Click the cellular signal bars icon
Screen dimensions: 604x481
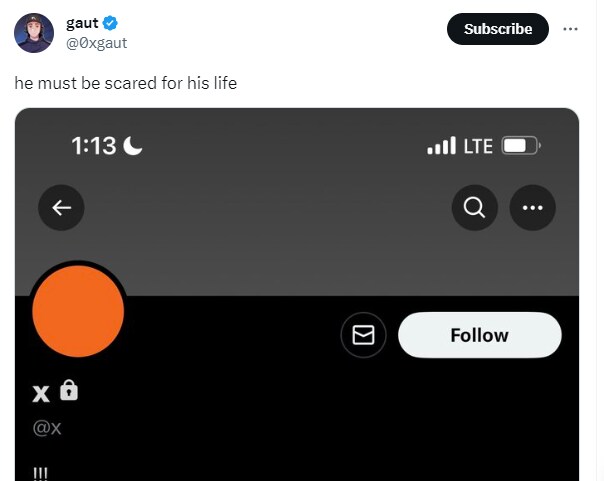(441, 146)
